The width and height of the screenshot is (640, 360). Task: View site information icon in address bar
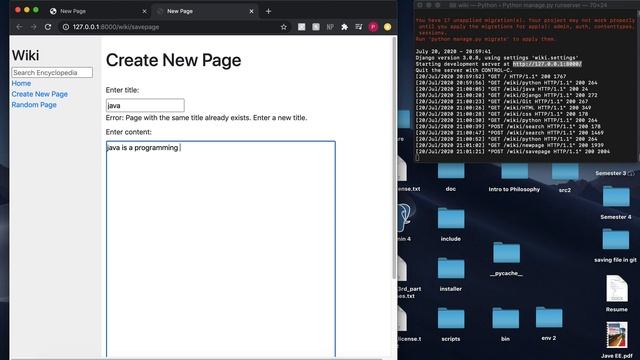coord(65,27)
